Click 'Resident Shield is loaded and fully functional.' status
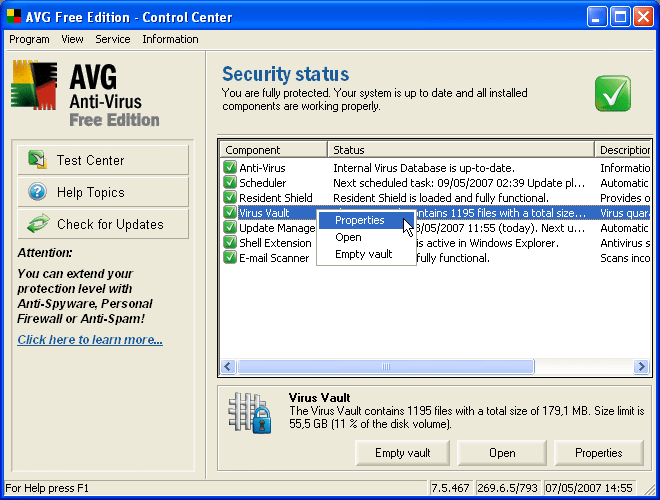This screenshot has width=660, height=500. pos(441,198)
